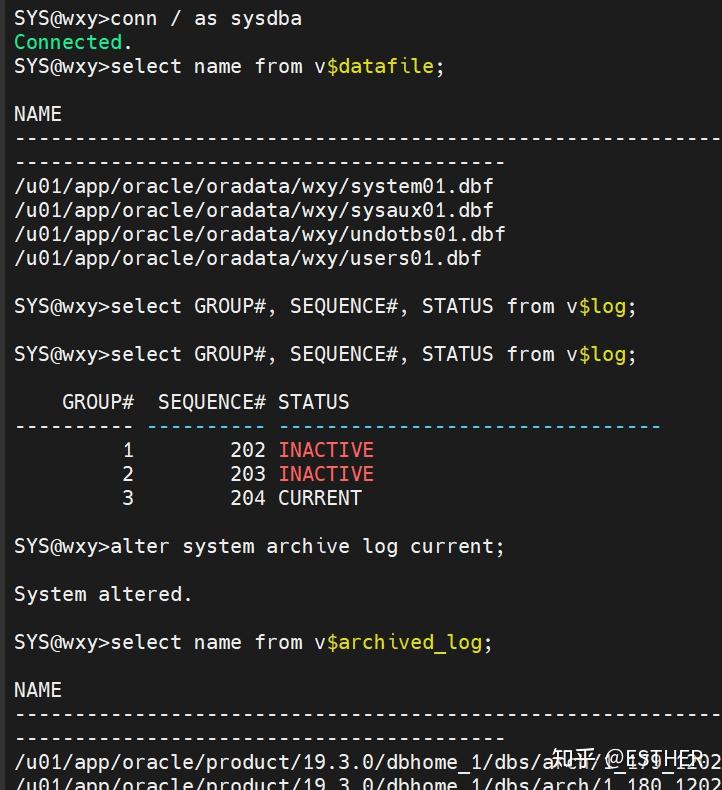The width and height of the screenshot is (722, 790).
Task: Select the NAME header above archived log paths
Action: coord(38,690)
